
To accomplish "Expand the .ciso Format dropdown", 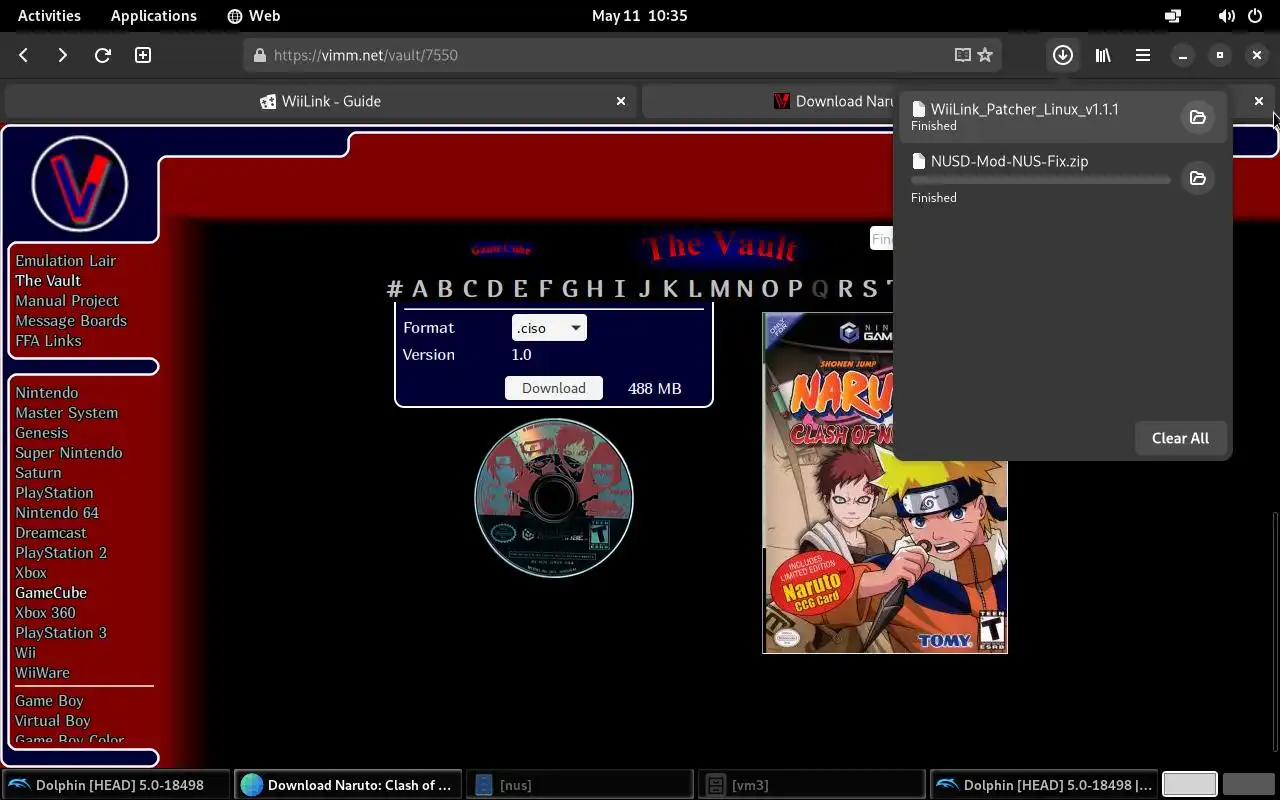I will 549,328.
